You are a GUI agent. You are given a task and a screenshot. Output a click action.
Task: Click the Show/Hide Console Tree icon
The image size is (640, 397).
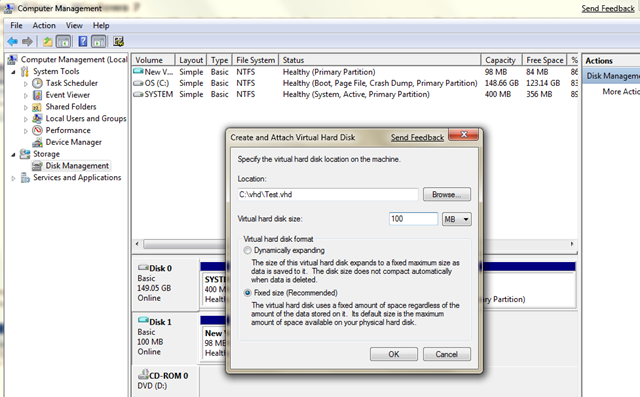coord(63,41)
